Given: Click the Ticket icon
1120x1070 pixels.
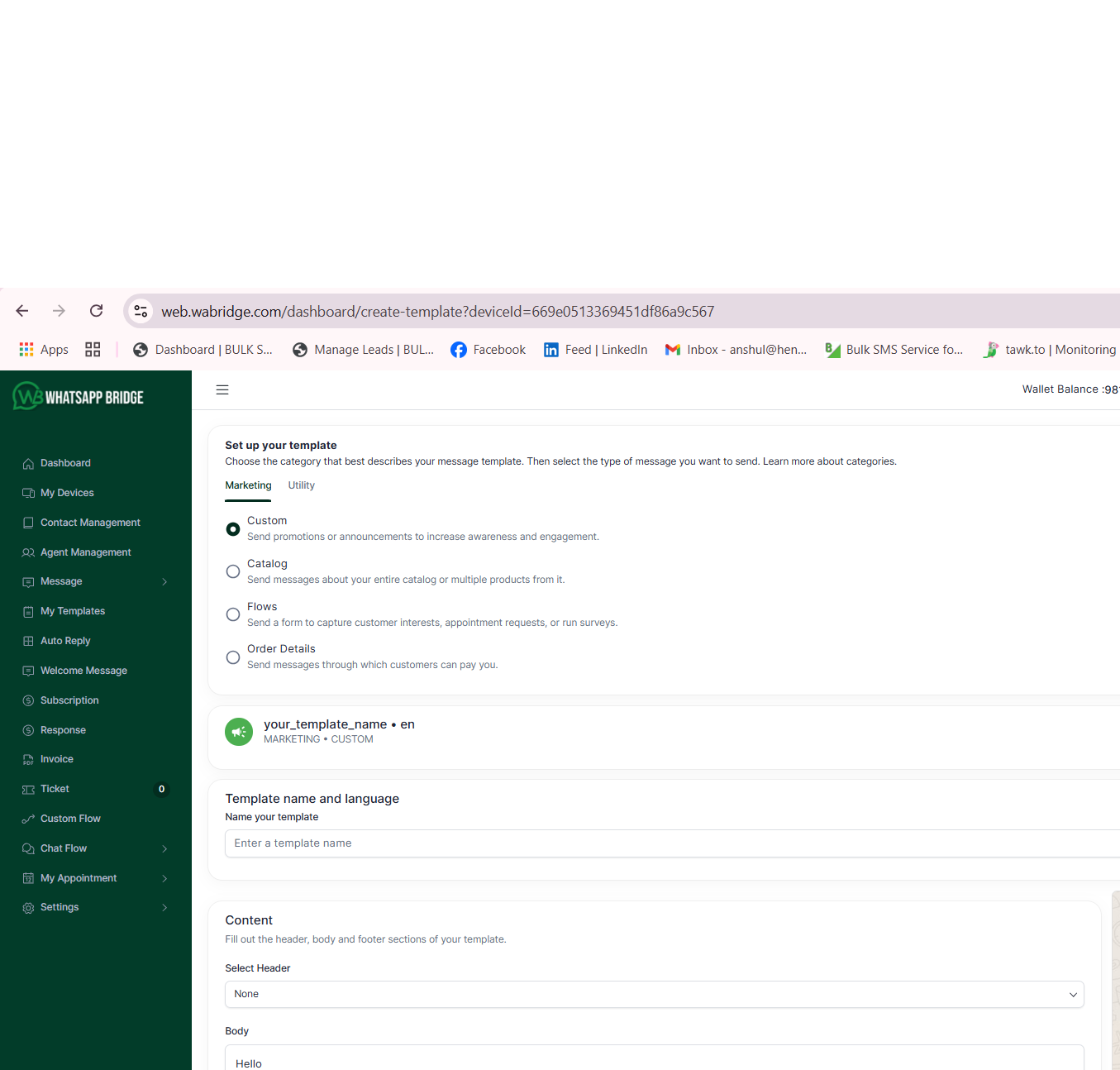Looking at the screenshot, I should (28, 789).
